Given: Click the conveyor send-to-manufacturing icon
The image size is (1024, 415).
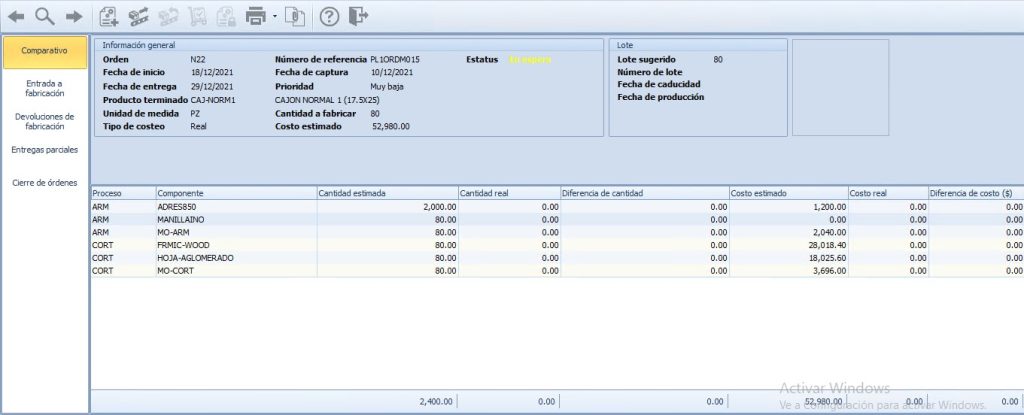Looking at the screenshot, I should 138,16.
